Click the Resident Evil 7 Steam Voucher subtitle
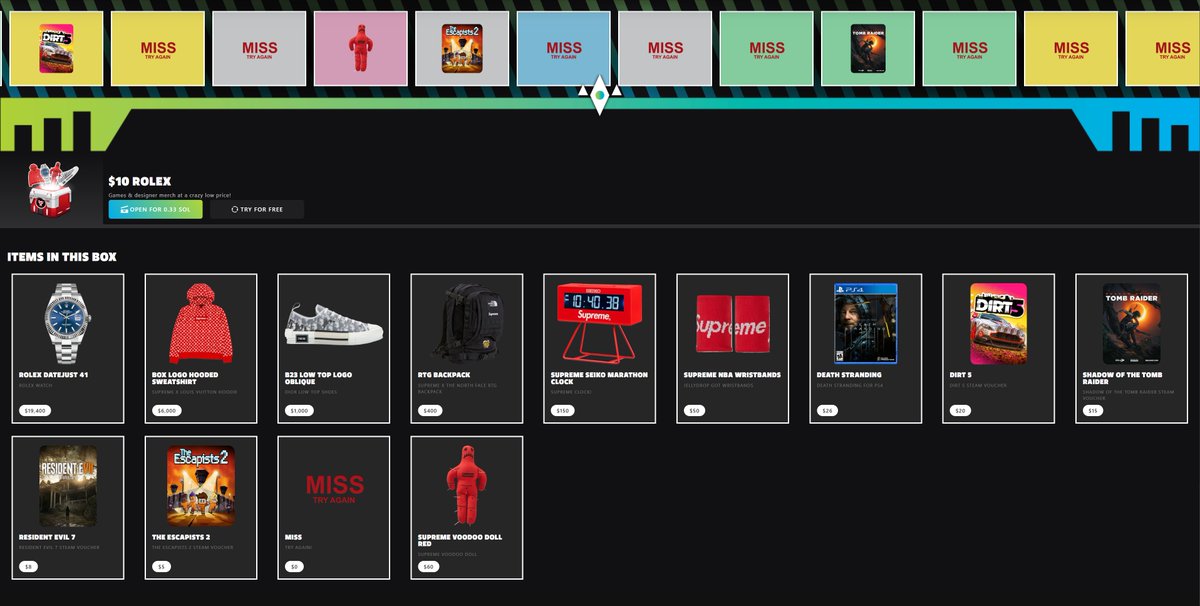Image resolution: width=1200 pixels, height=606 pixels. [x=59, y=547]
